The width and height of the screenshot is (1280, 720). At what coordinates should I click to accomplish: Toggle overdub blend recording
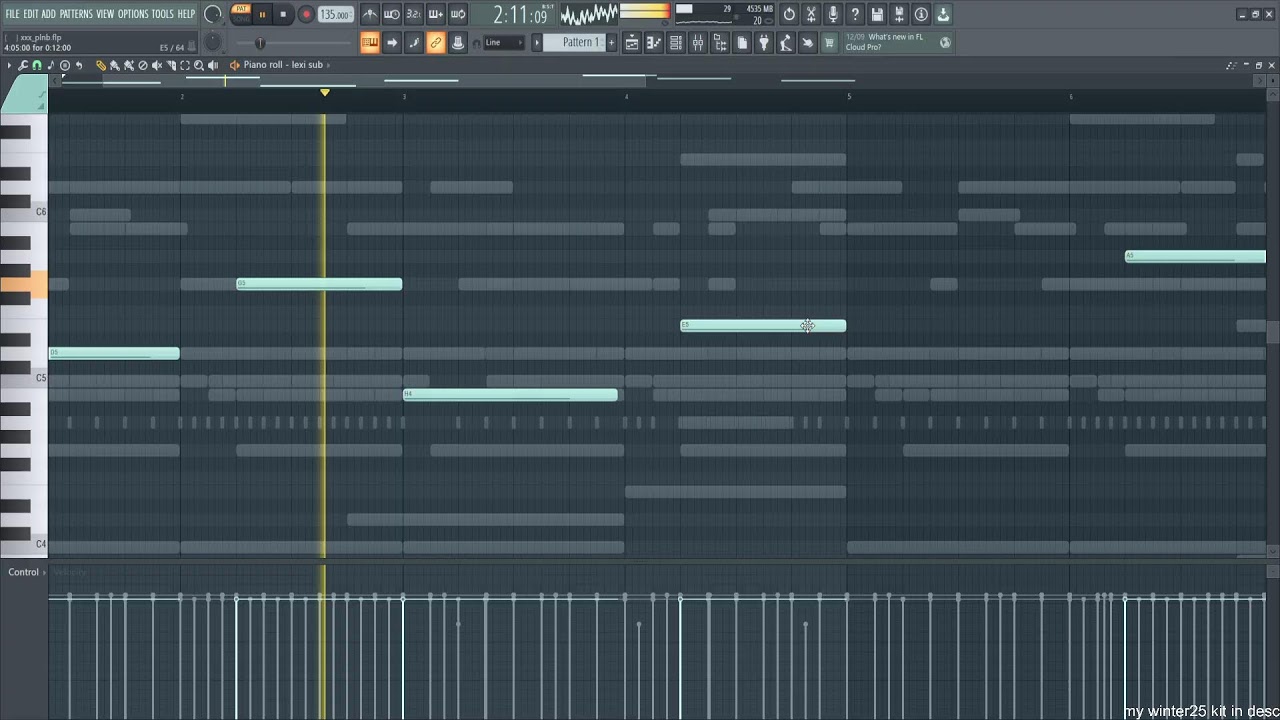point(436,14)
